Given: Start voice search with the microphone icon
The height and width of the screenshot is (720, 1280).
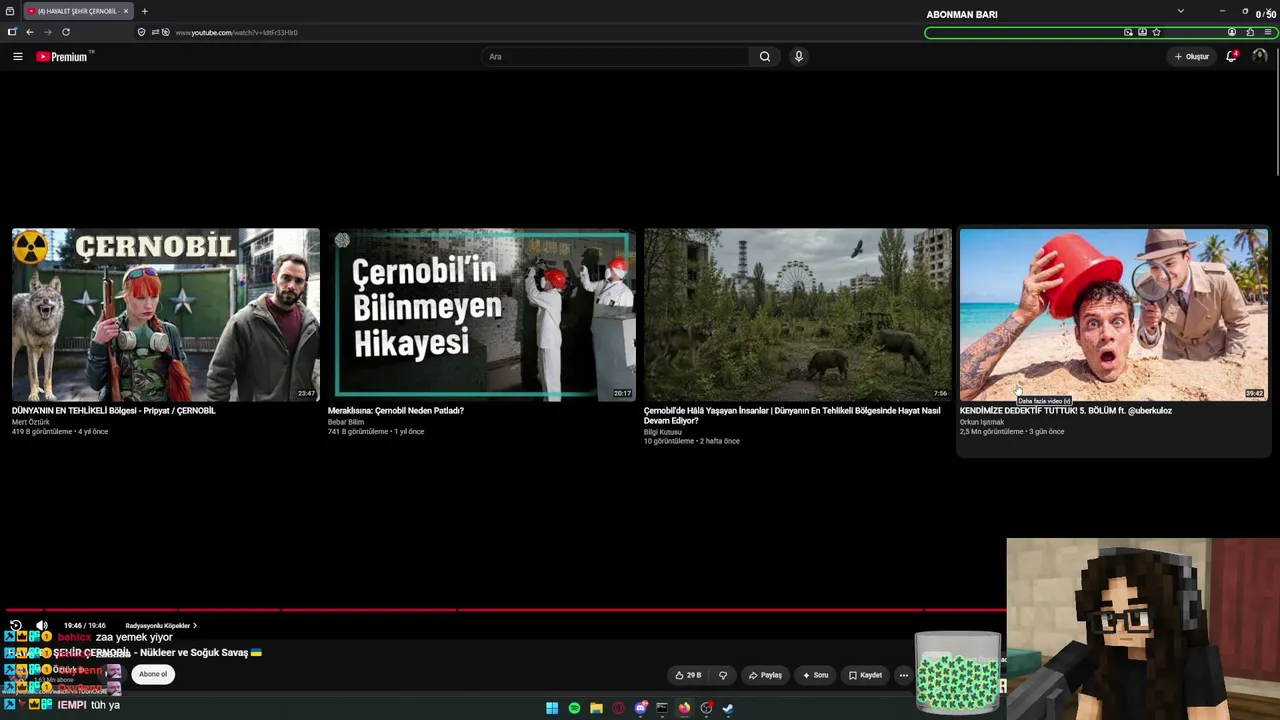Looking at the screenshot, I should pyautogui.click(x=798, y=57).
